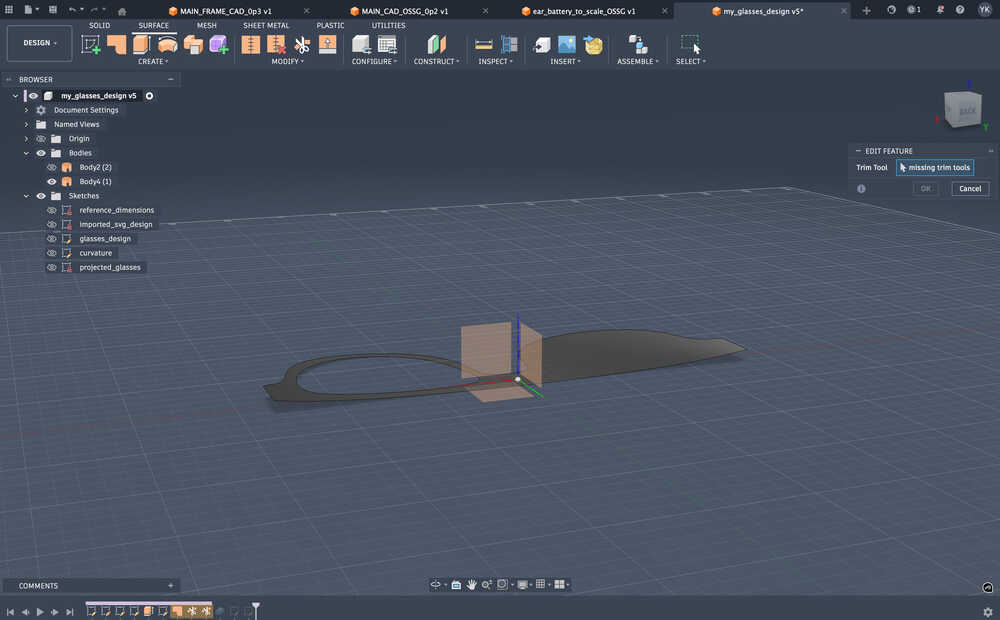Click the Insert Mesh icon
This screenshot has width=1000, height=620.
[593, 45]
